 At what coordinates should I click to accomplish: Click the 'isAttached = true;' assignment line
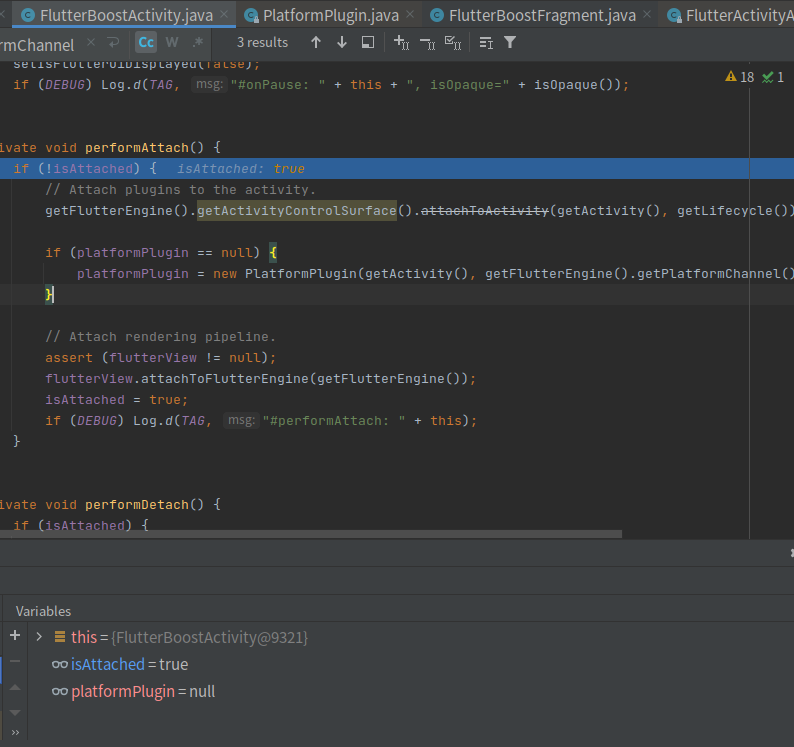(x=116, y=400)
